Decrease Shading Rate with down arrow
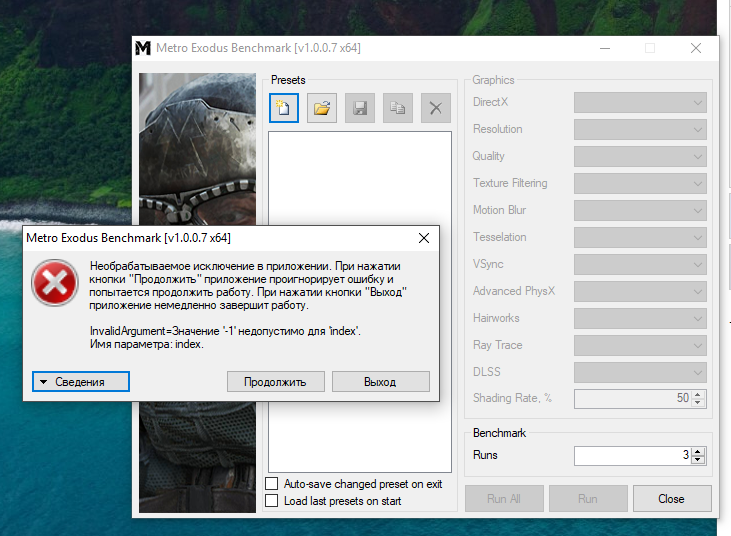Screen dimensions: 731x536 [x=697, y=403]
